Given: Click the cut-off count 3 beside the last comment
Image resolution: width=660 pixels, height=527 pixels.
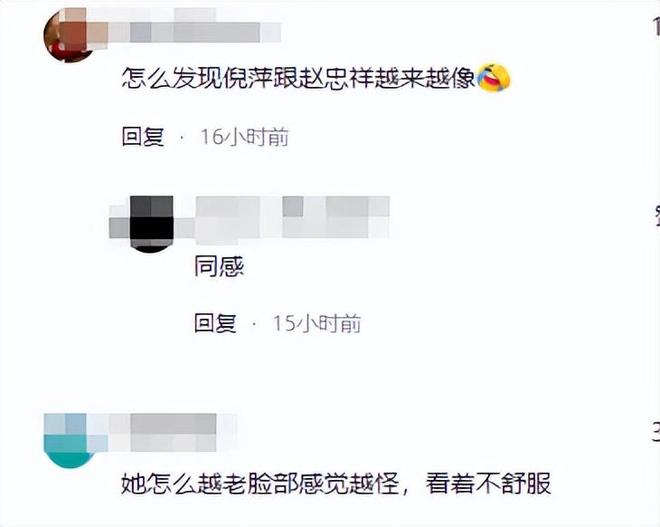Looking at the screenshot, I should coord(656,433).
